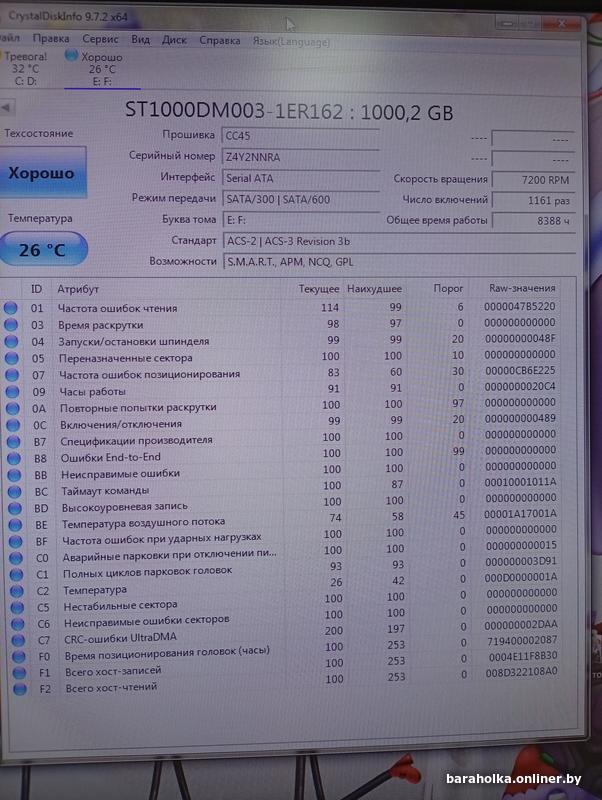Viewport: 602px width, 800px height.
Task: Click the Интерфейс field Serial ATA
Action: (x=300, y=178)
